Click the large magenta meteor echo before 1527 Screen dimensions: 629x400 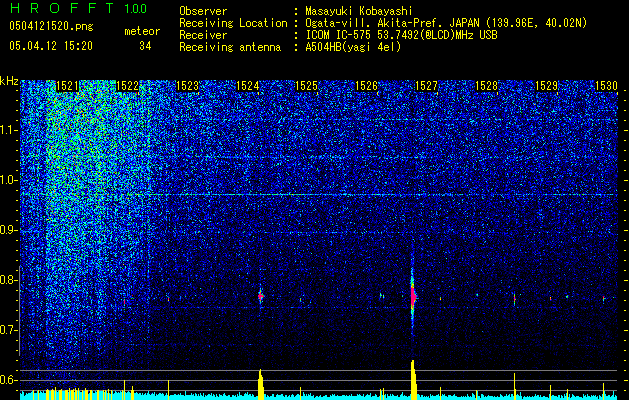[413, 297]
